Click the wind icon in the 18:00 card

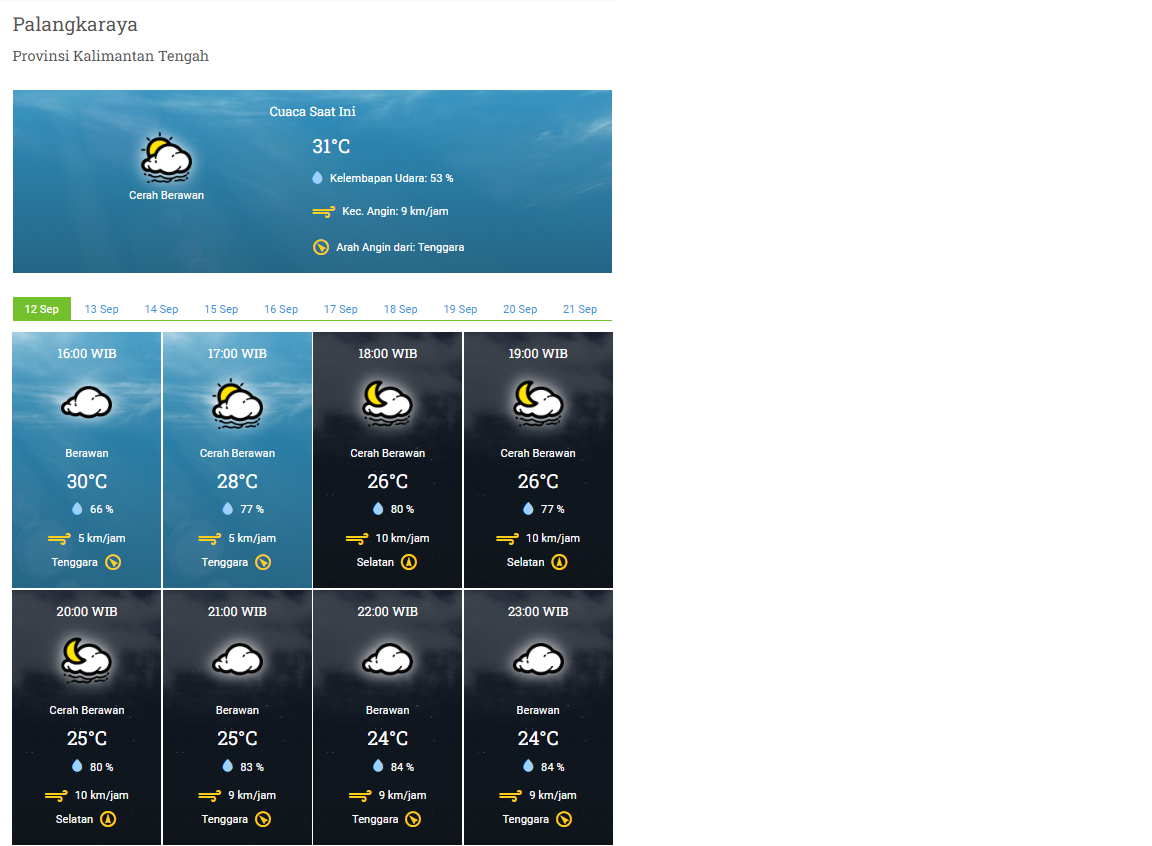357,539
